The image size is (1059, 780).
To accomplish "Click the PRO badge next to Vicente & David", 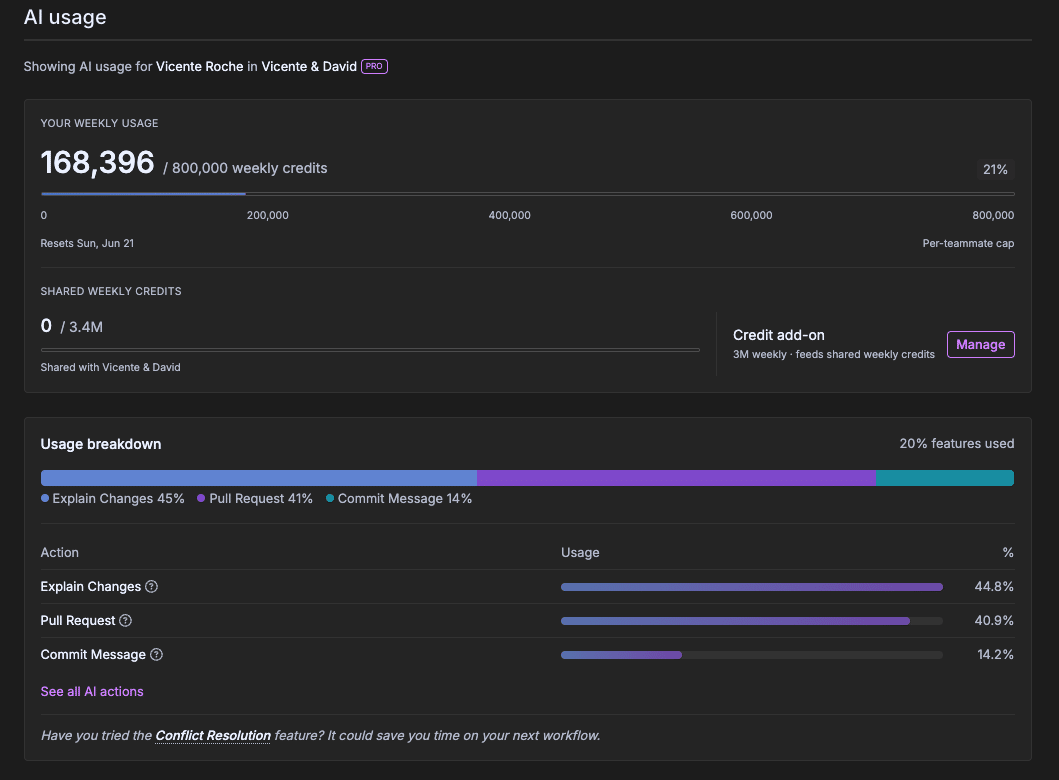I will 374,66.
